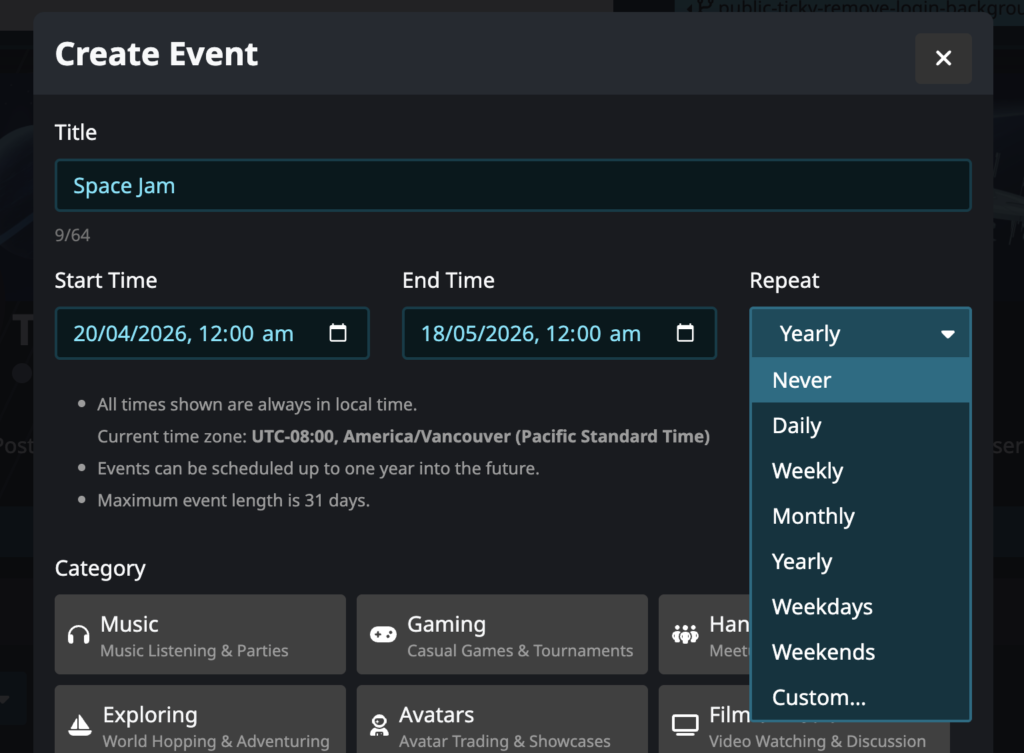Image resolution: width=1024 pixels, height=753 pixels.
Task: Click the Title field containing Space Jam
Action: (512, 186)
